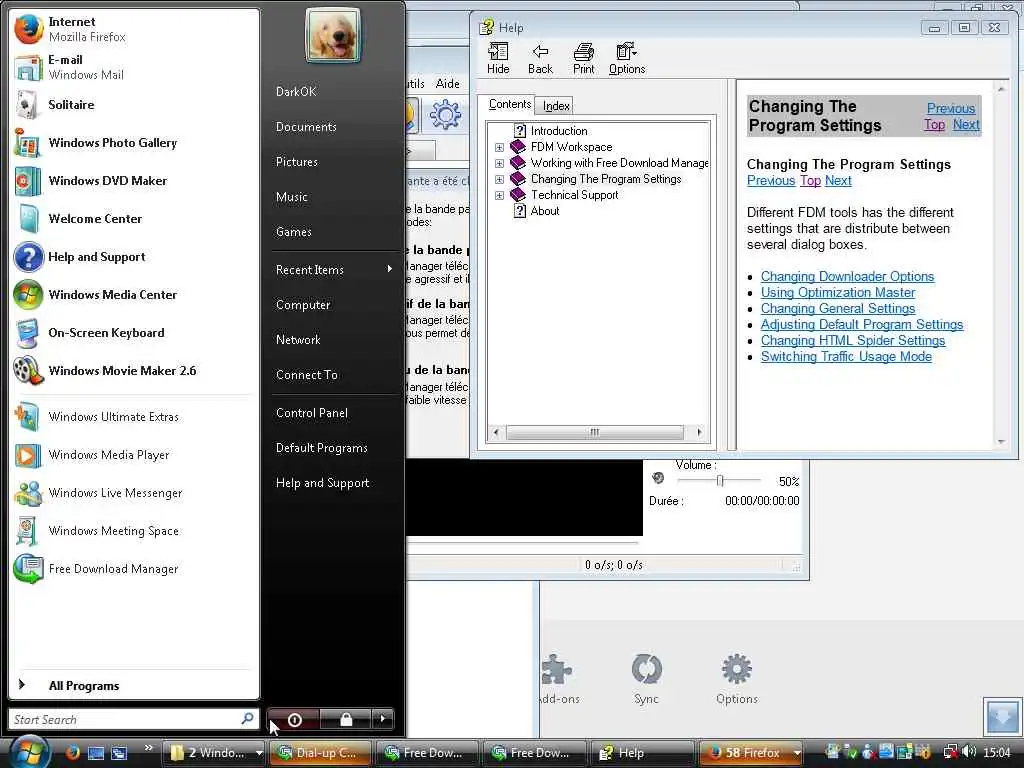This screenshot has height=768, width=1024.
Task: Launch Windows Media Player
Action: [x=134, y=455]
